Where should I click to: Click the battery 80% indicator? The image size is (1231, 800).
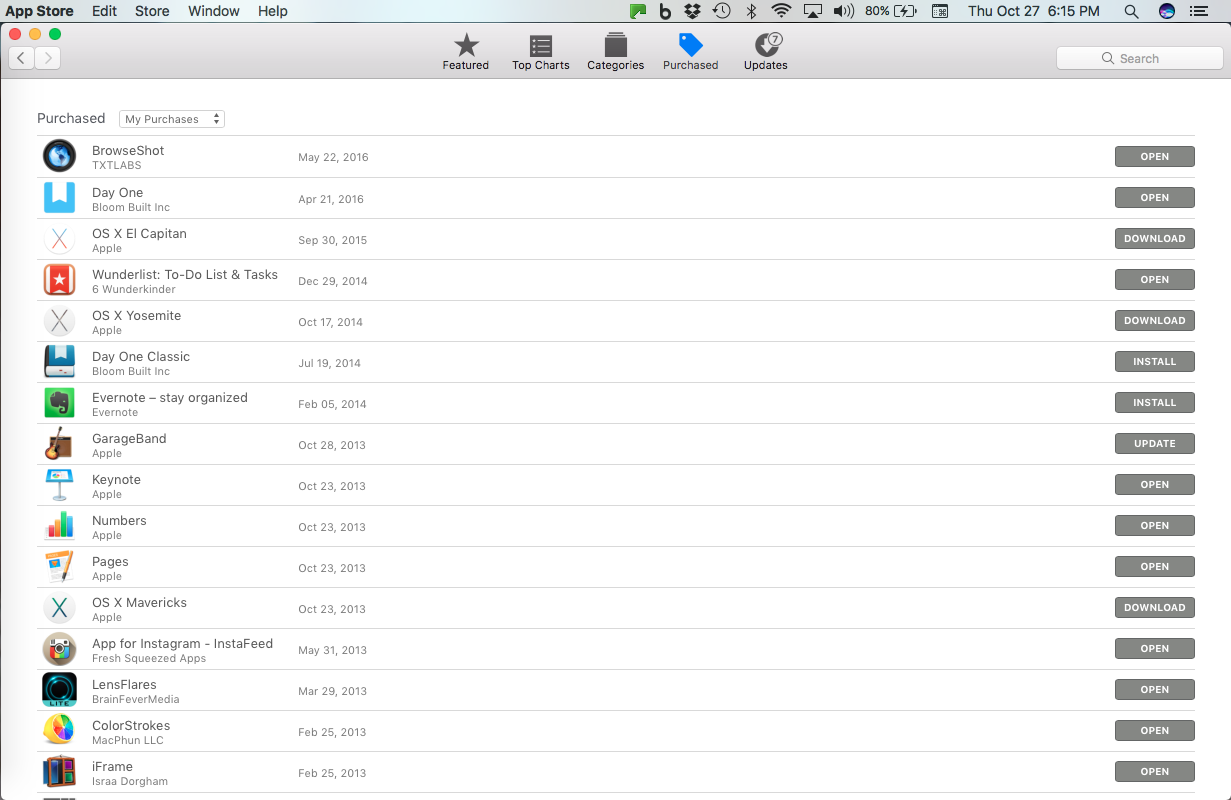click(x=891, y=11)
